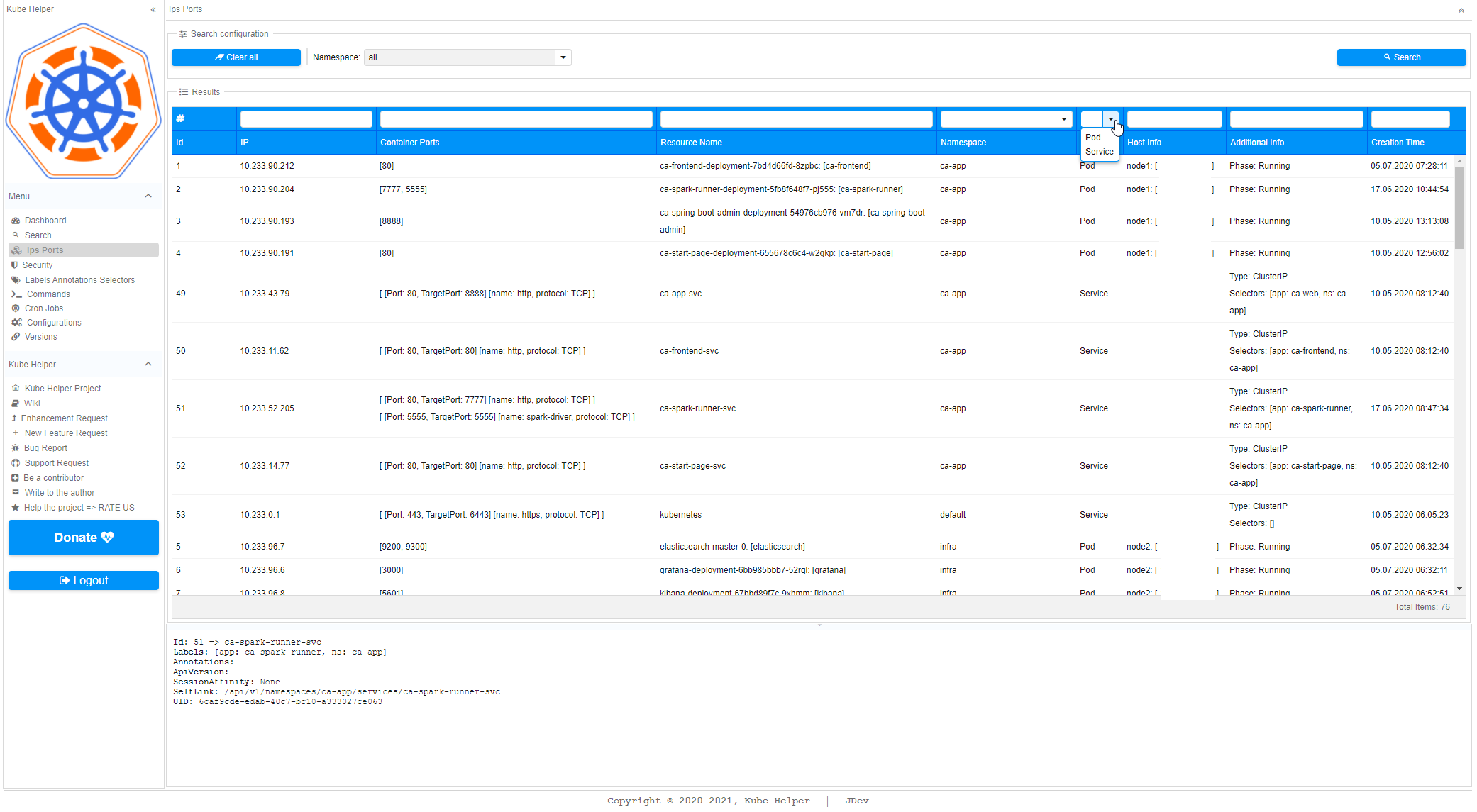The width and height of the screenshot is (1477, 812).
Task: Click the blue Search button
Action: coord(1401,57)
